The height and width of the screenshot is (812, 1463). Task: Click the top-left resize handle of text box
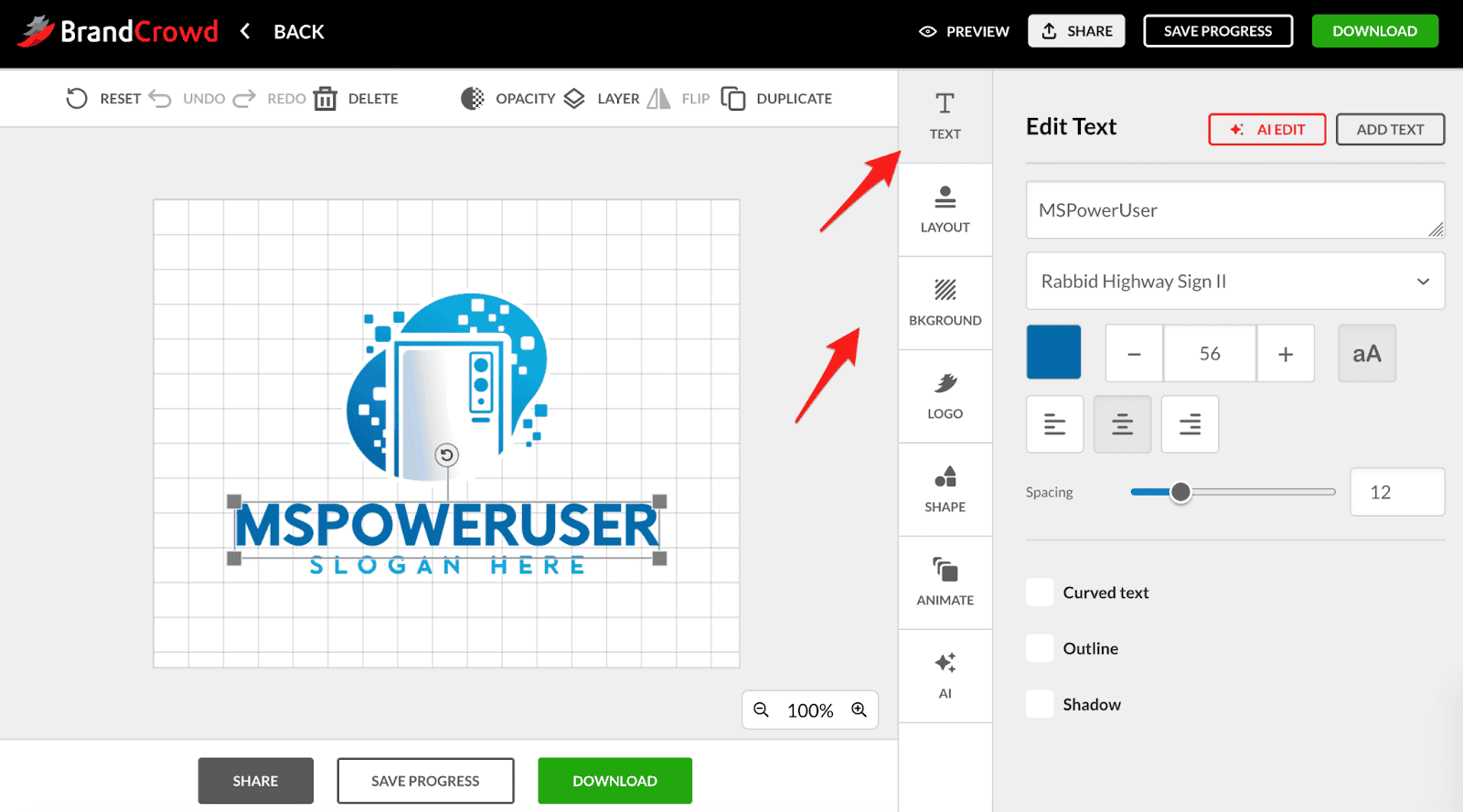click(234, 501)
